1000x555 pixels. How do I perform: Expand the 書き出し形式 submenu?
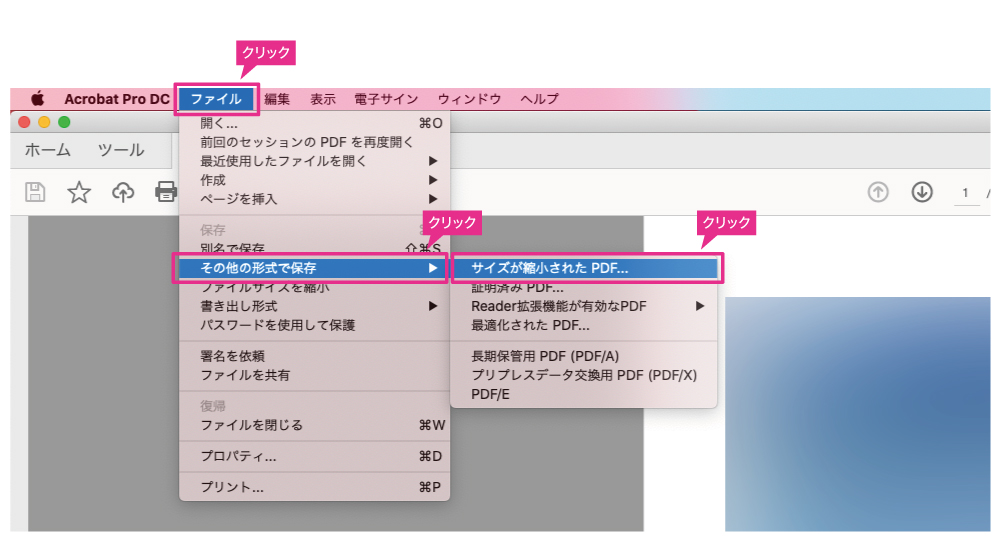[x=314, y=306]
